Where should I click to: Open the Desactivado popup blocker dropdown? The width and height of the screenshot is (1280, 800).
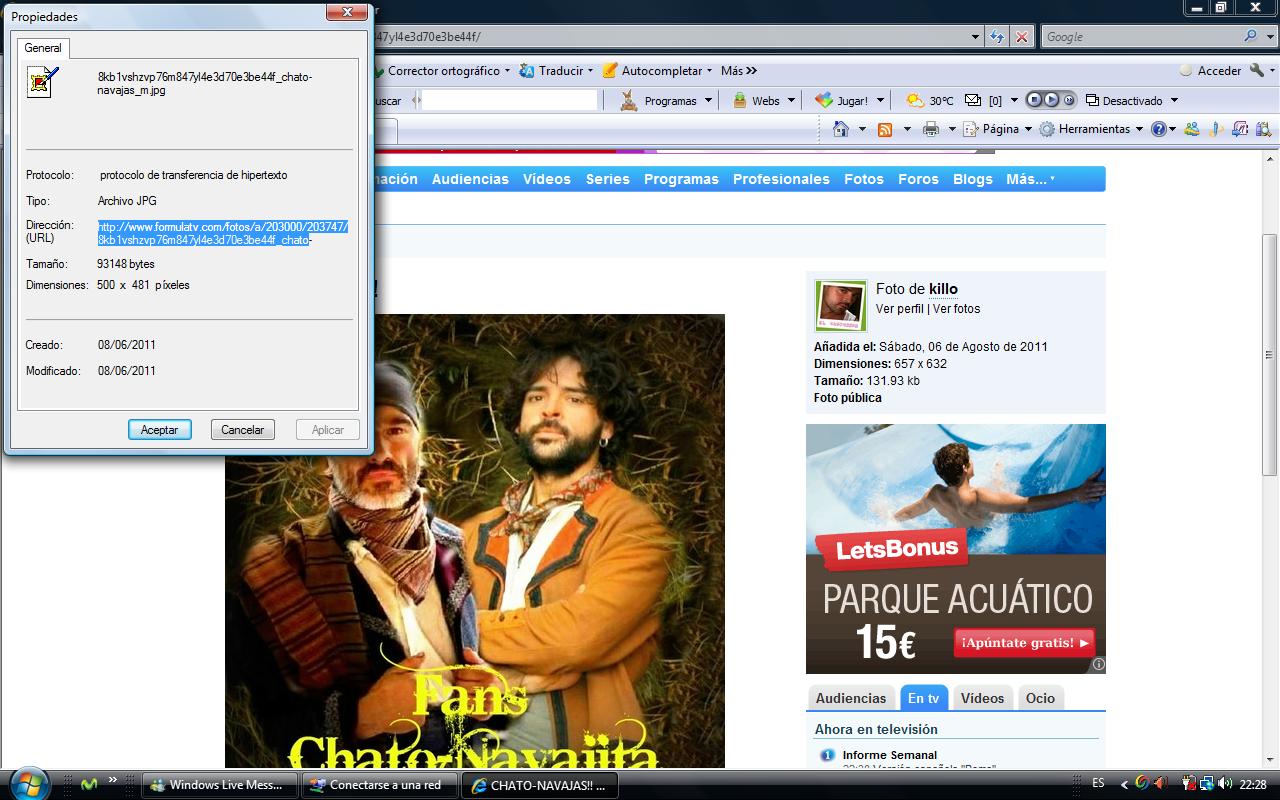pyautogui.click(x=1132, y=100)
